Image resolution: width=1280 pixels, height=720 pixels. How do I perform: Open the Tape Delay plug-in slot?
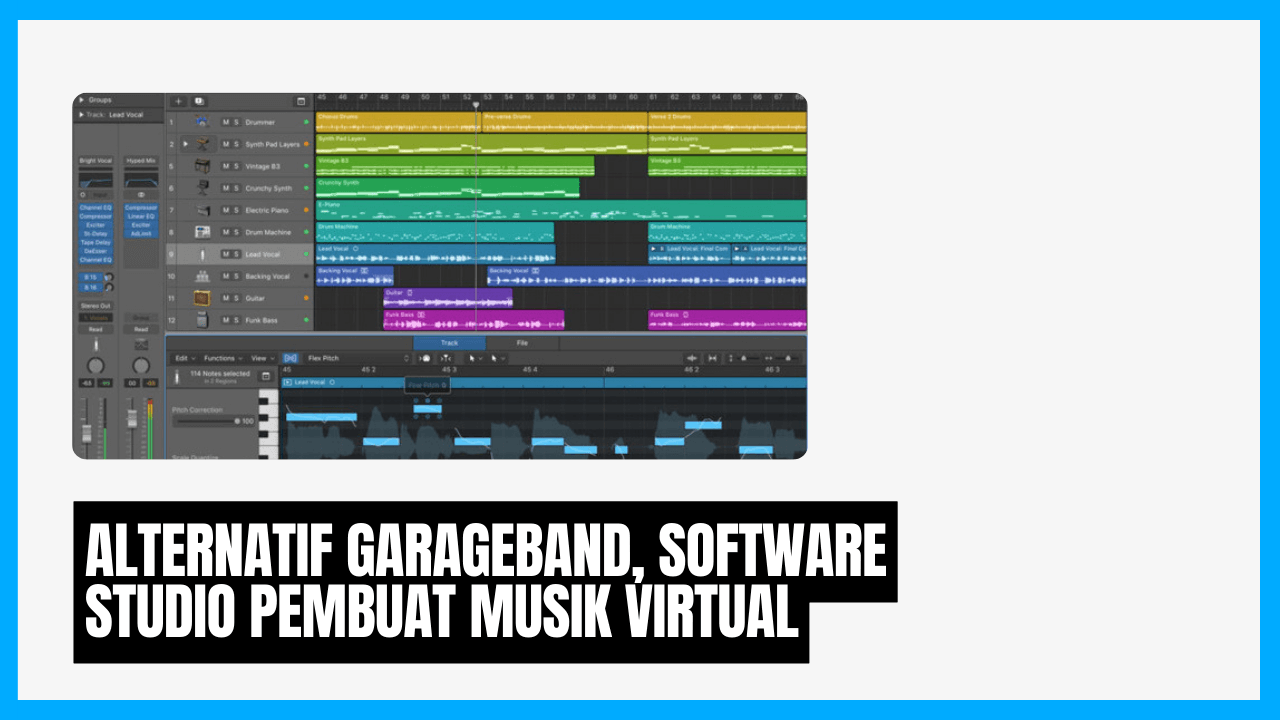pos(96,242)
